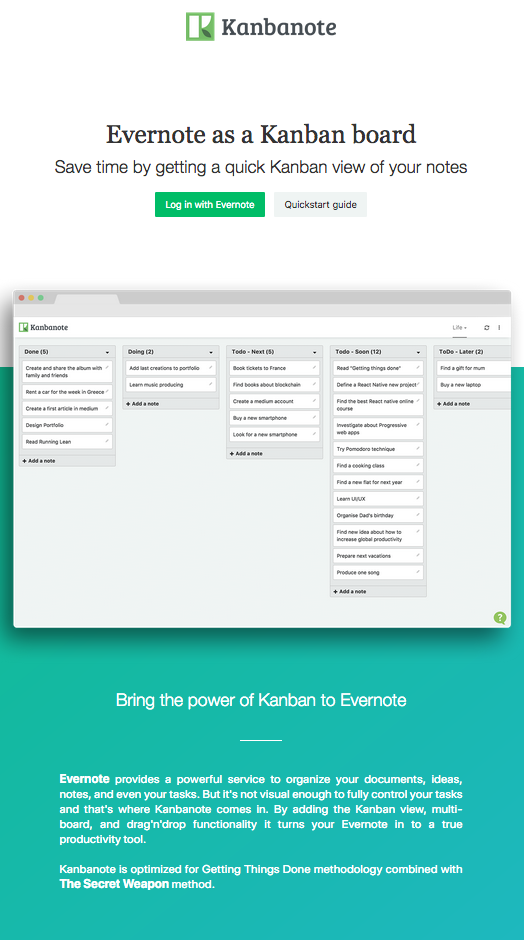
Task: Open the Life board selector dropdown
Action: [x=460, y=327]
